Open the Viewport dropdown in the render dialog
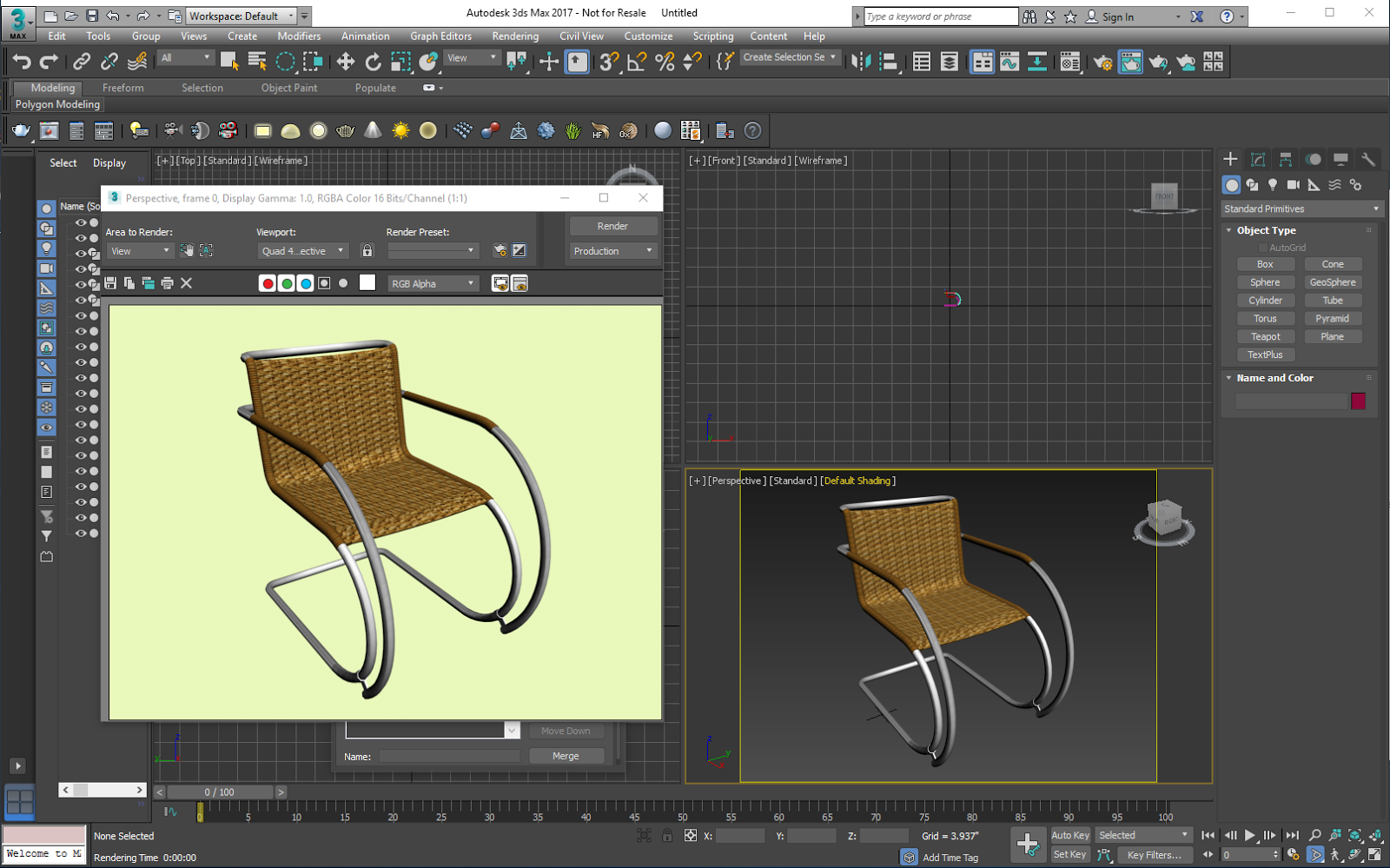 (x=301, y=250)
